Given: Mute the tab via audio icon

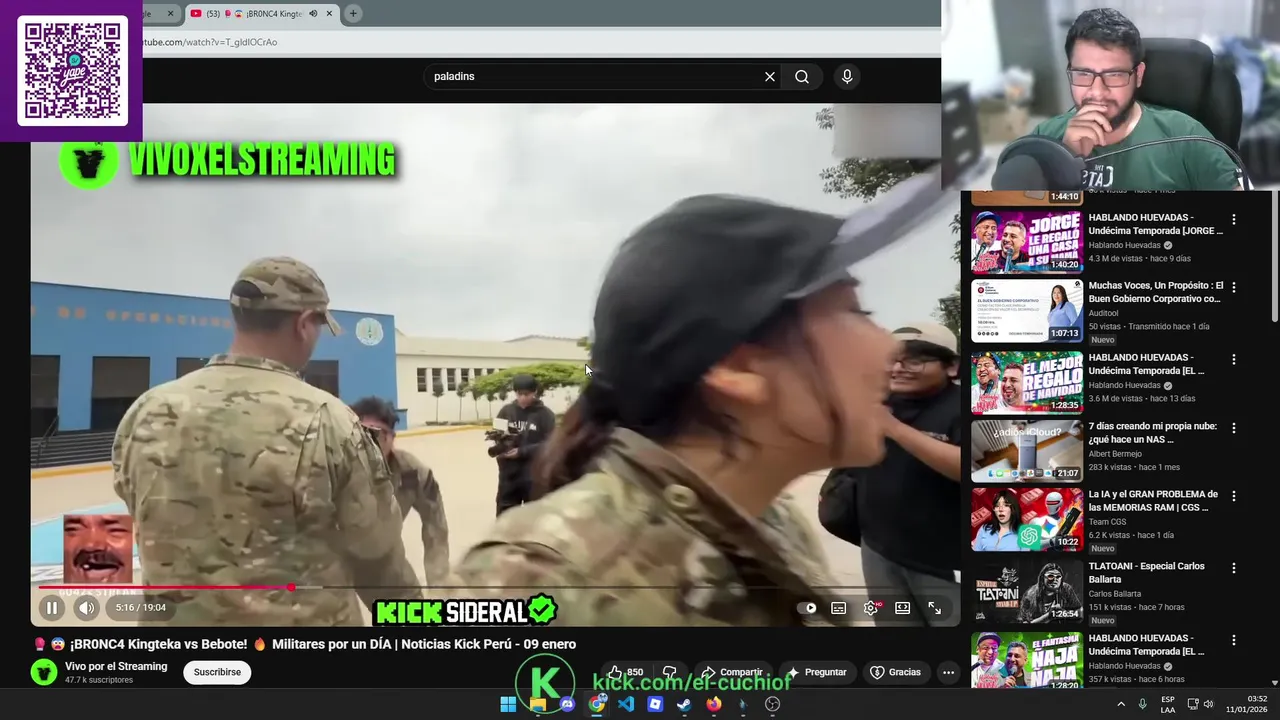Looking at the screenshot, I should pos(313,13).
